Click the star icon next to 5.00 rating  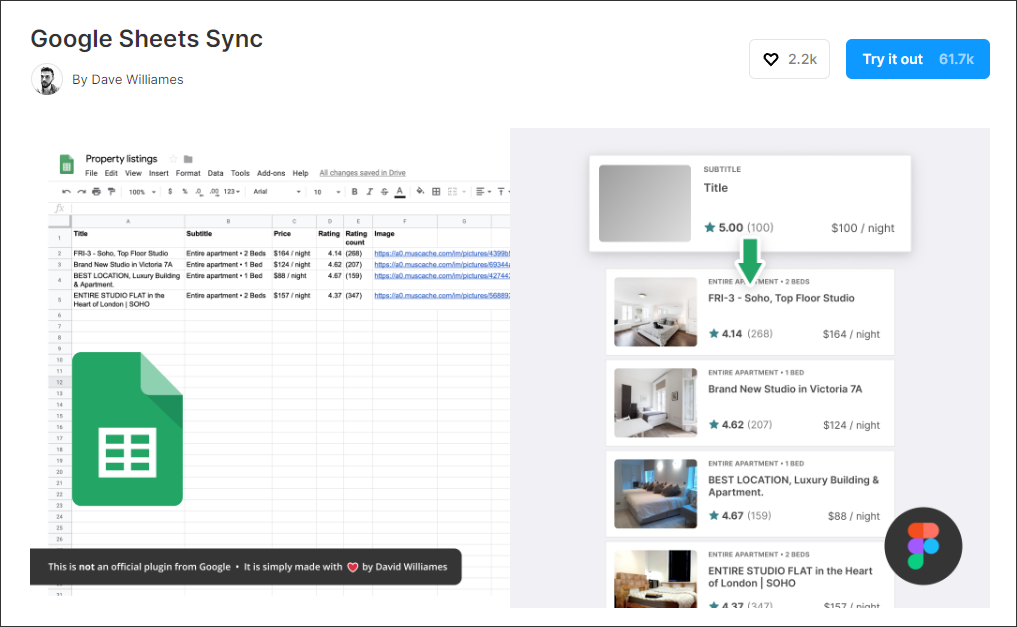tap(710, 227)
